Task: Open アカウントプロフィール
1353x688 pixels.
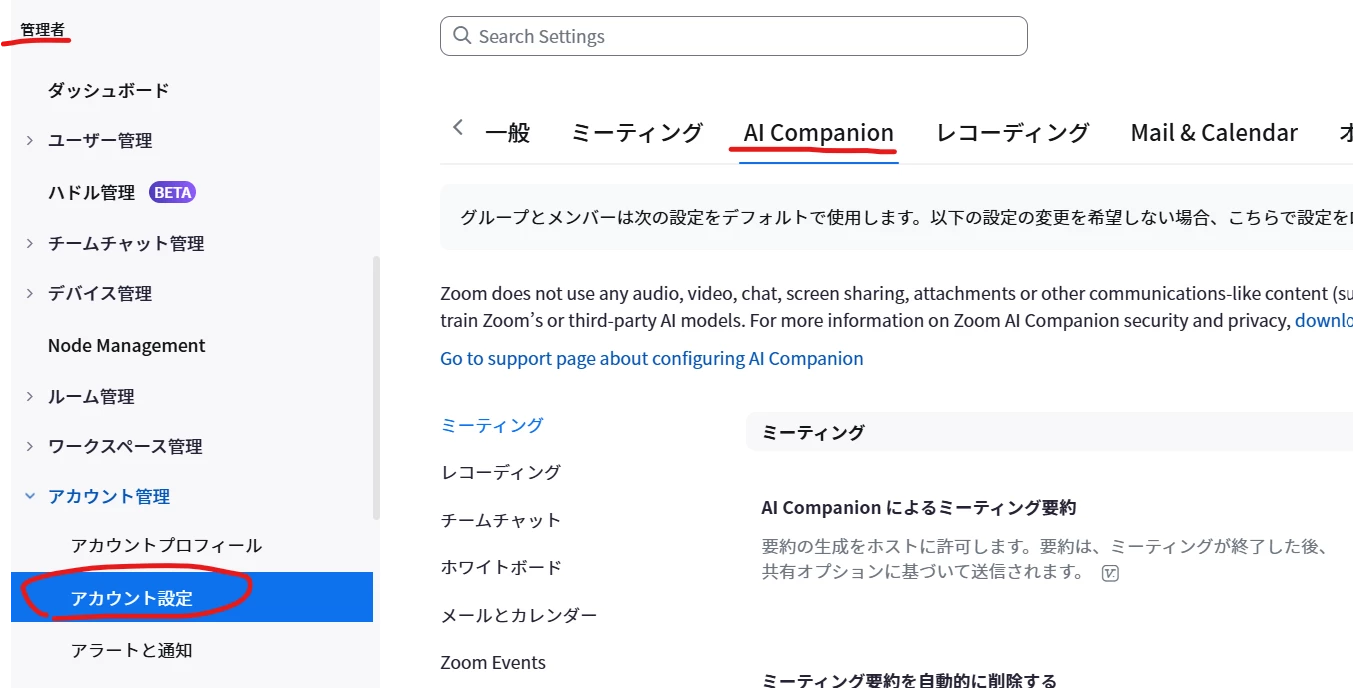Action: tap(166, 546)
